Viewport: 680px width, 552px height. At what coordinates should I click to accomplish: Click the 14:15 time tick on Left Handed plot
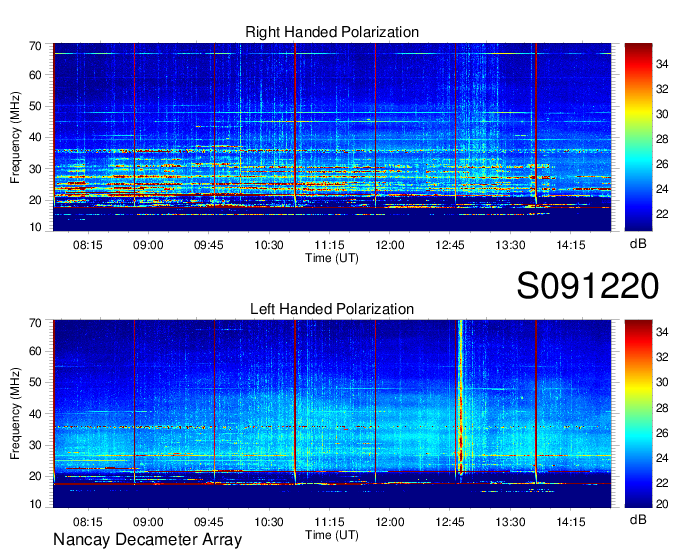(x=571, y=522)
